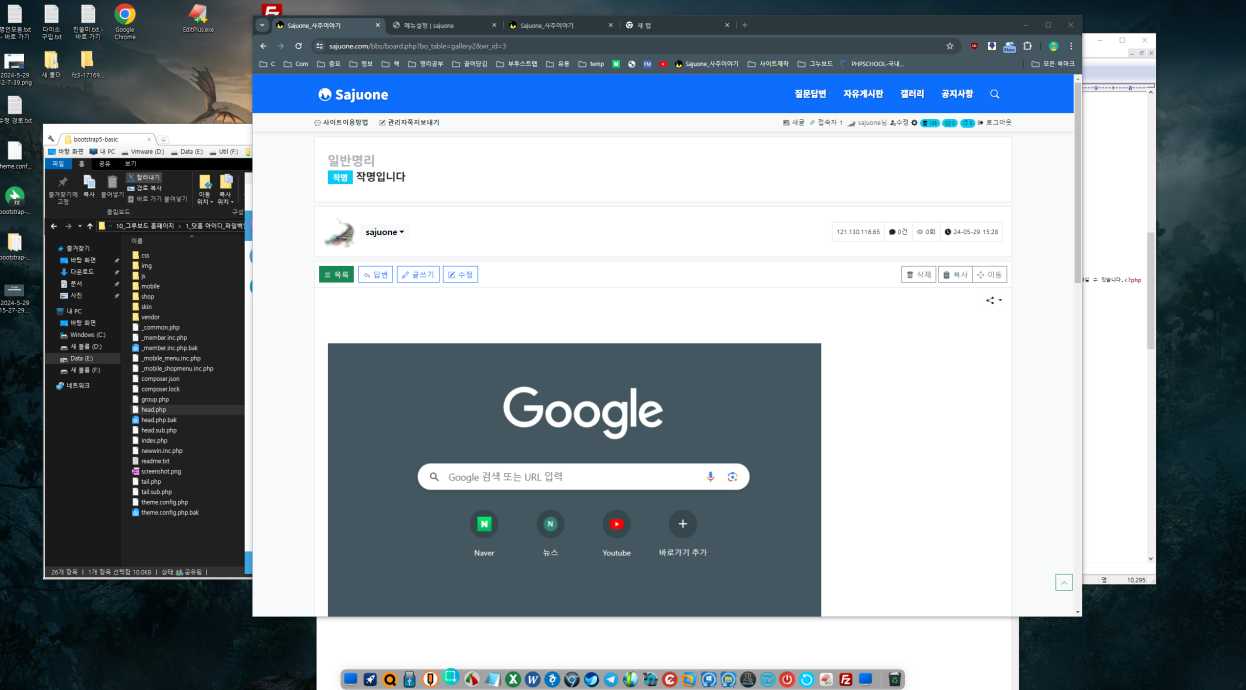Open Explorer recent locations dropdown arrow

[79, 226]
